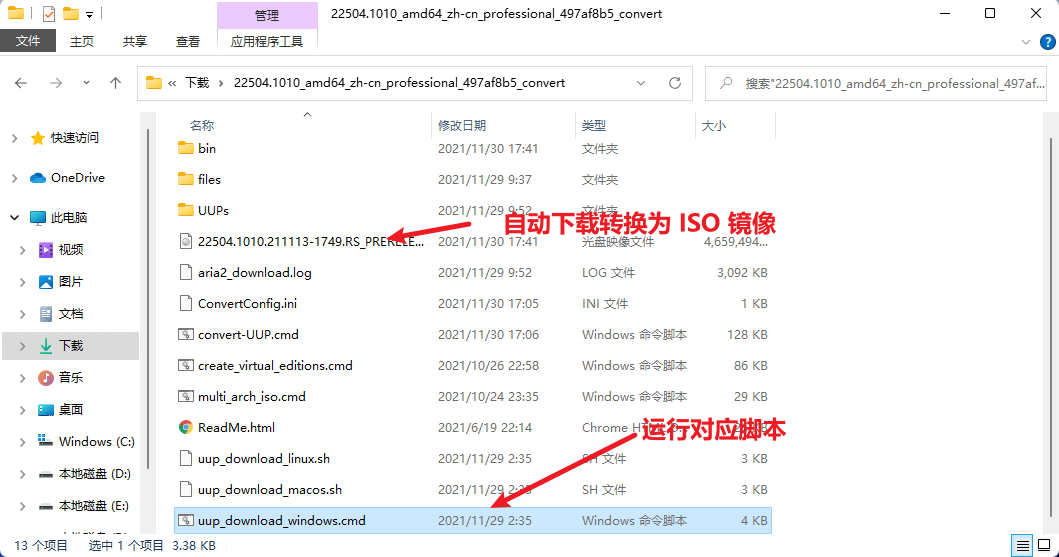This screenshot has height=557, width=1059.
Task: Select the 22504.1010 ISO disc image icon
Action: tap(186, 241)
